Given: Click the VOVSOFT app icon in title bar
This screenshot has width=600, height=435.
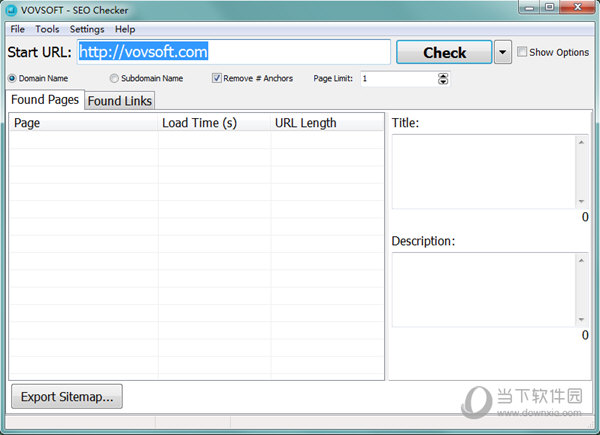Looking at the screenshot, I should pos(11,10).
